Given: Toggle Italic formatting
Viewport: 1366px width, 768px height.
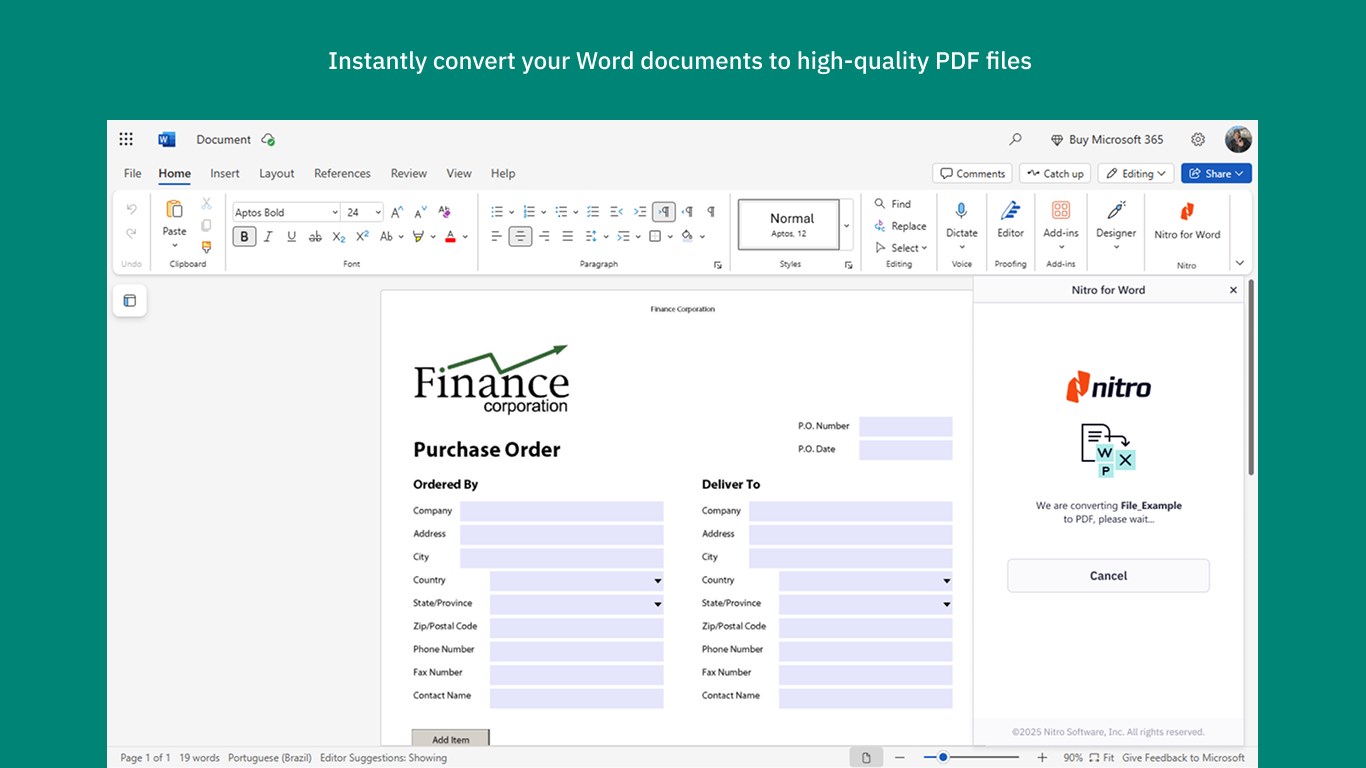Looking at the screenshot, I should coord(268,237).
